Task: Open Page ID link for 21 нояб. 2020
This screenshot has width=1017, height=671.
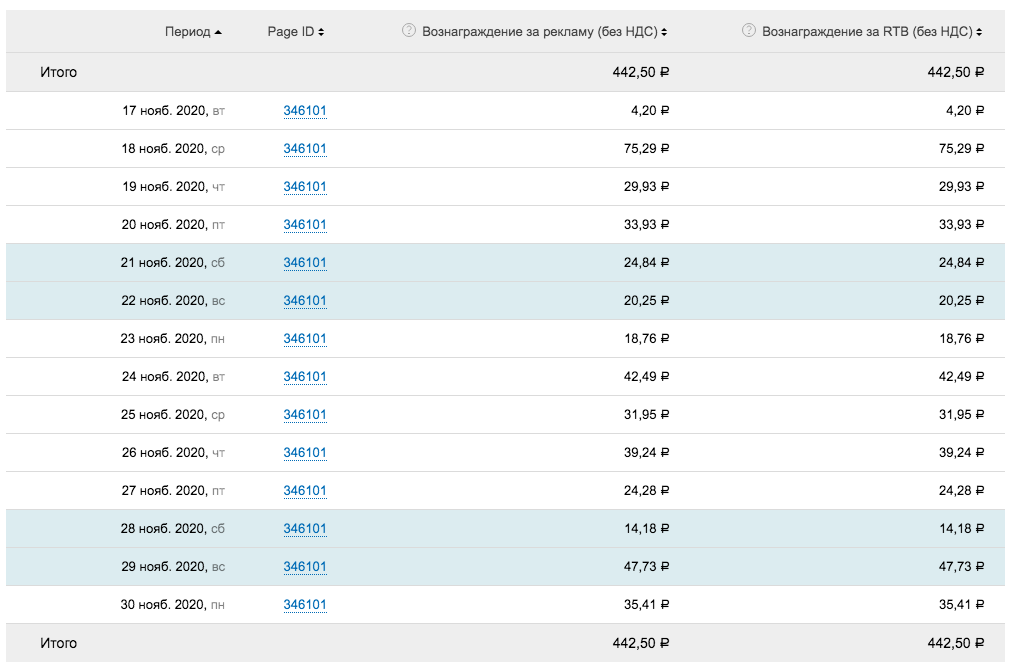Action: point(305,263)
